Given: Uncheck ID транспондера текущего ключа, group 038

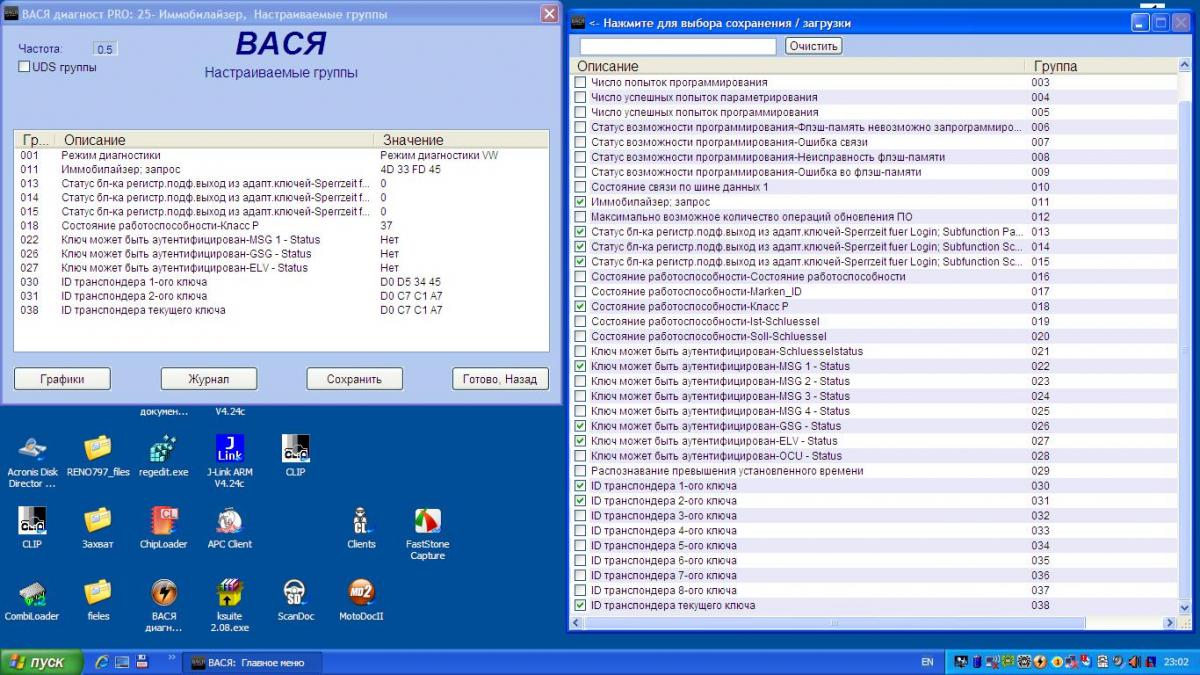Looking at the screenshot, I should click(580, 605).
